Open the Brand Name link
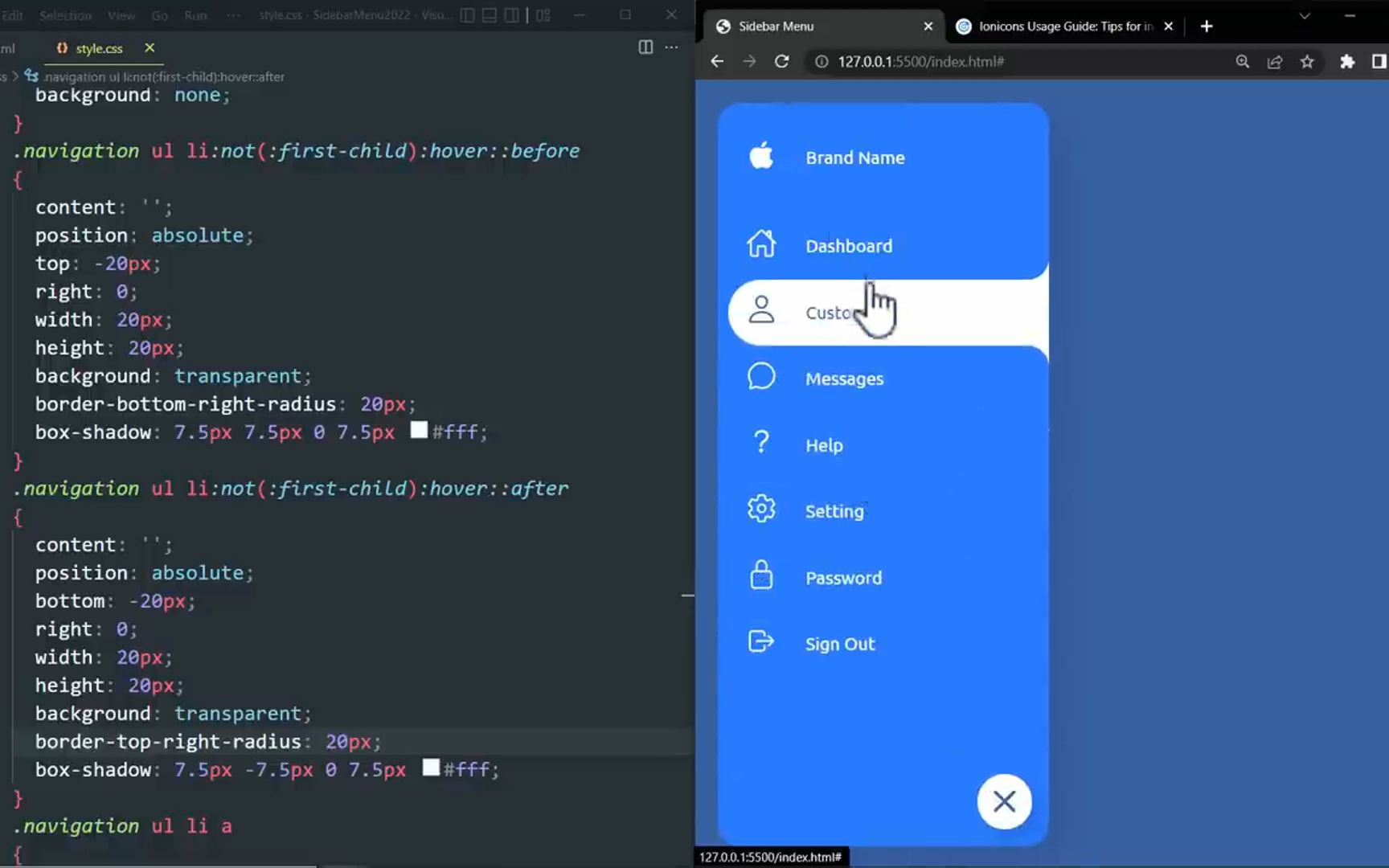Image resolution: width=1389 pixels, height=868 pixels. 855,158
